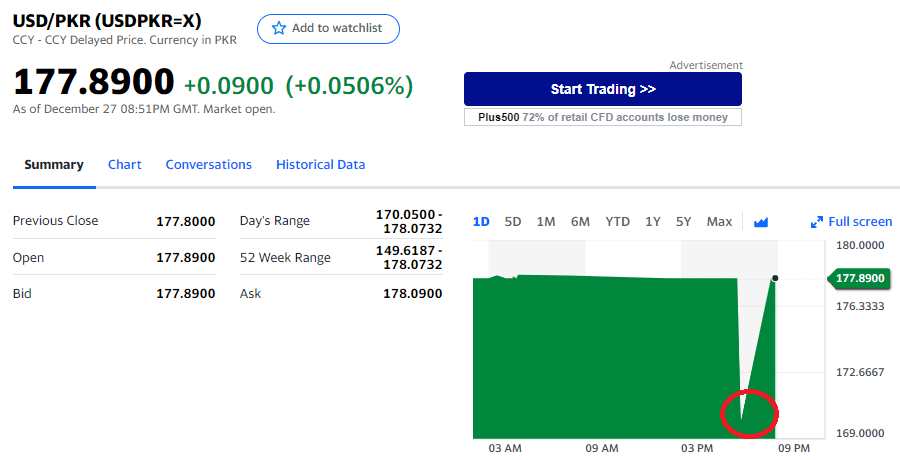Switch chart range to 1M
900x460 pixels.
click(546, 222)
